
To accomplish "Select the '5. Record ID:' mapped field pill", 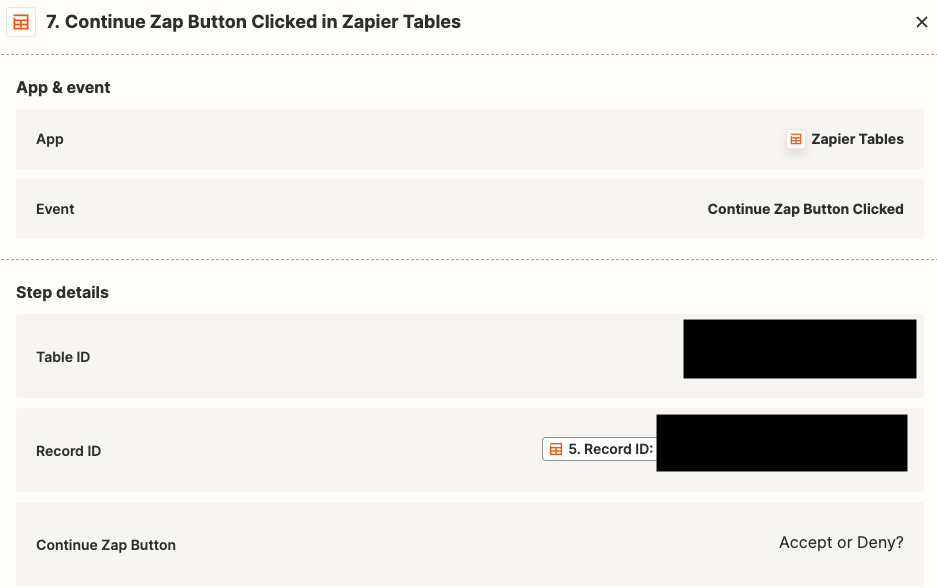I will coord(599,449).
